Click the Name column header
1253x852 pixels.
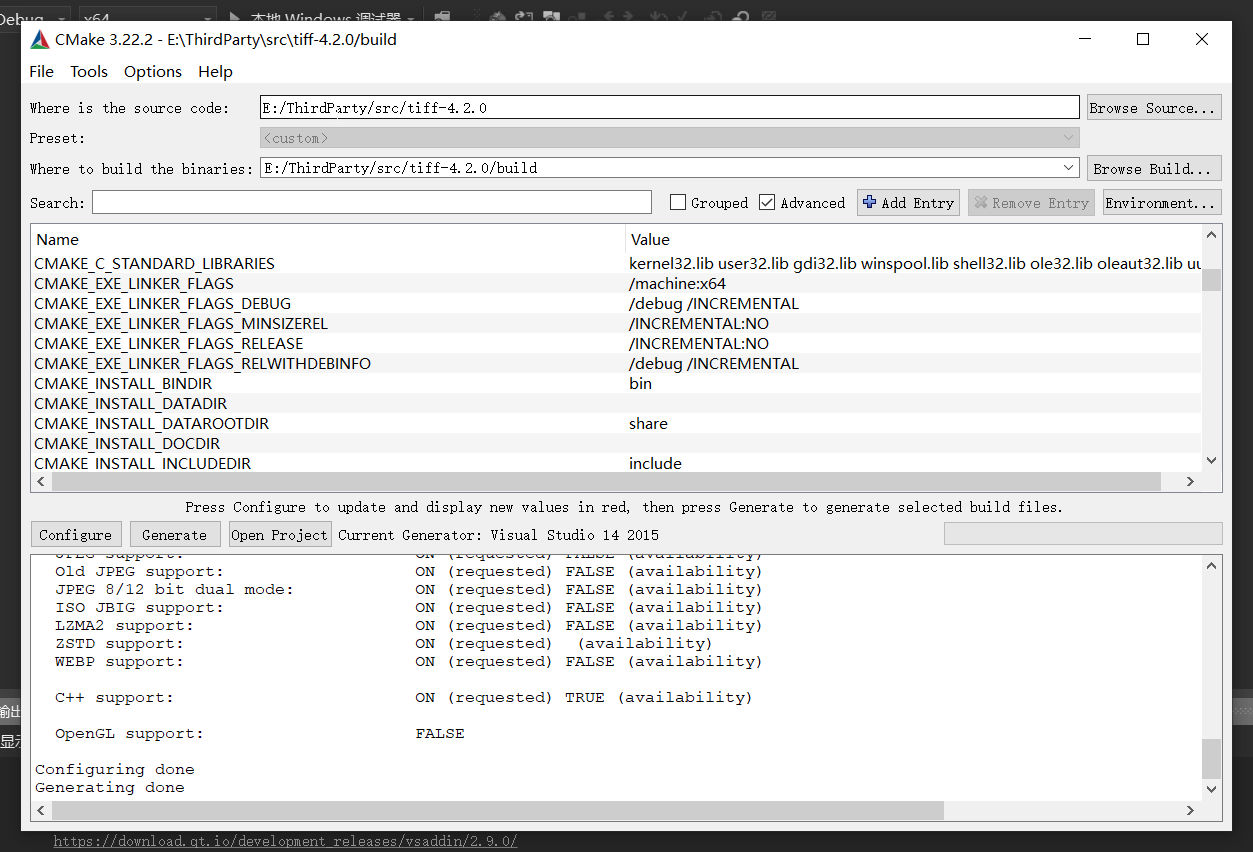click(328, 239)
